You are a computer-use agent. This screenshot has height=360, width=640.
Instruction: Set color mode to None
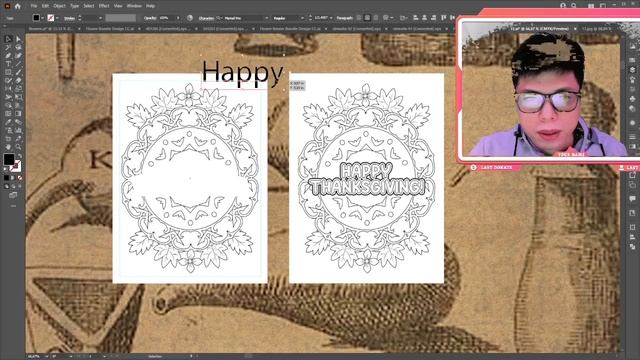20,178
